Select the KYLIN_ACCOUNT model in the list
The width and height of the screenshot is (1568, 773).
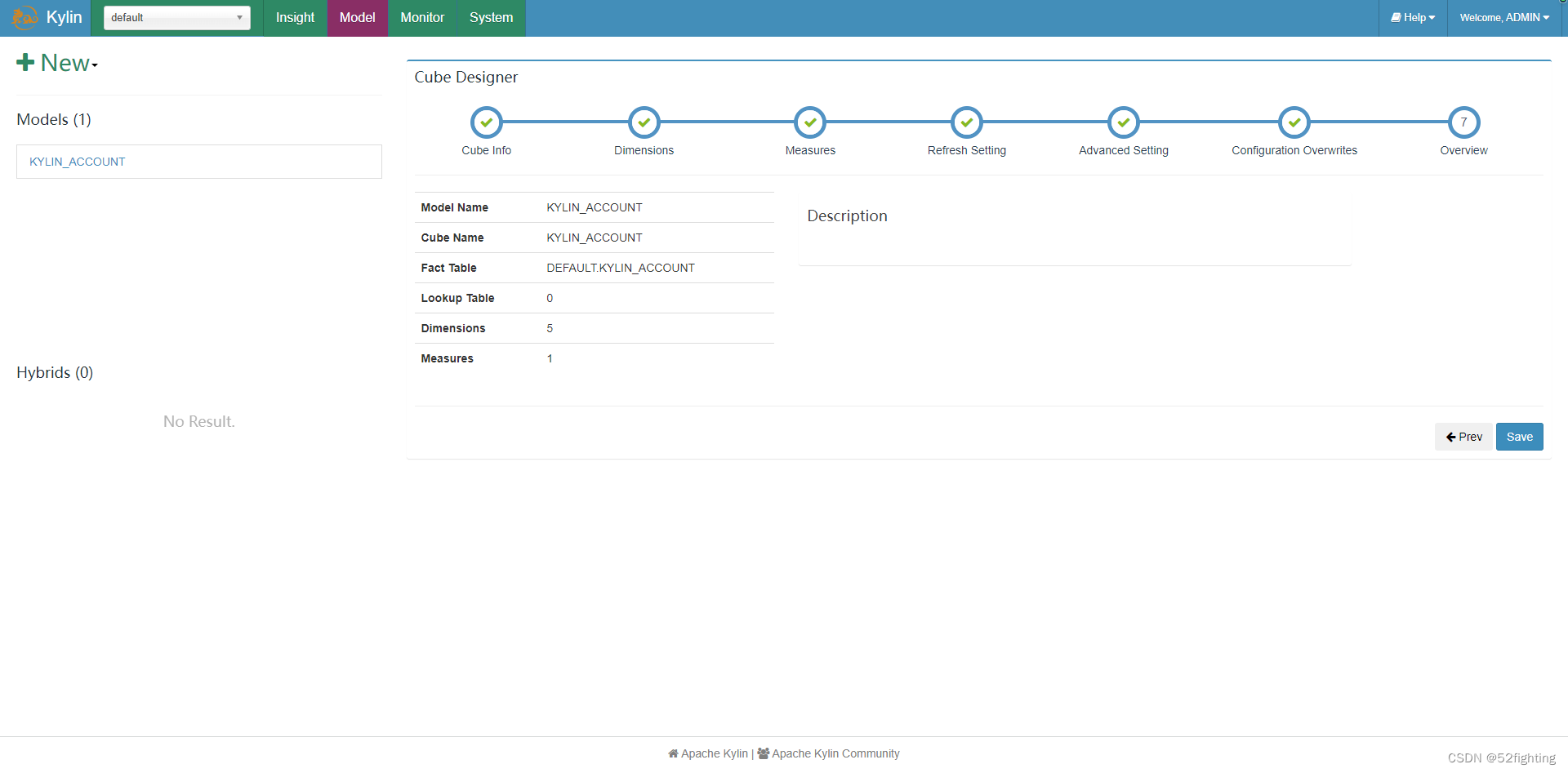click(x=199, y=162)
